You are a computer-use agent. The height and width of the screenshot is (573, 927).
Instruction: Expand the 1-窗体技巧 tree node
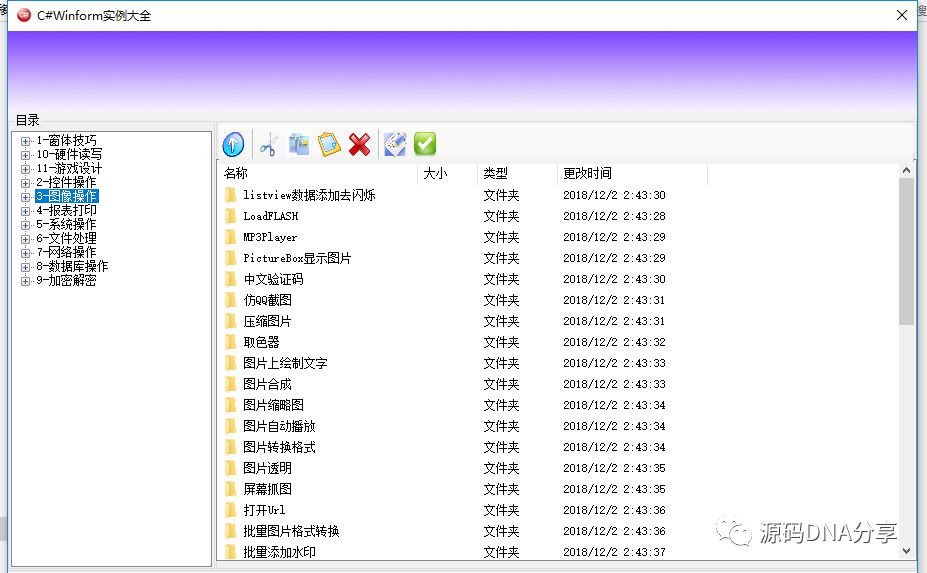pos(25,141)
